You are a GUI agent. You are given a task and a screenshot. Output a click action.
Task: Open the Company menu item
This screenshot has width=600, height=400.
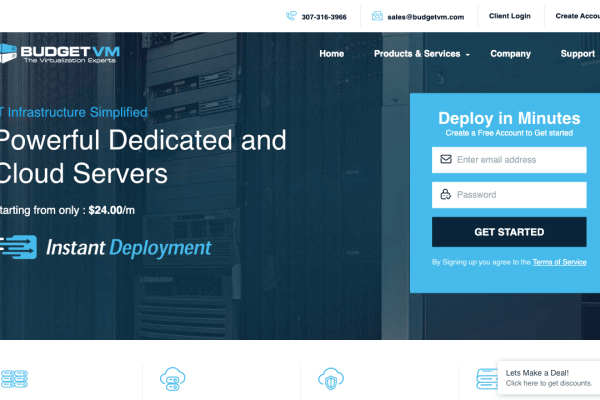[510, 54]
